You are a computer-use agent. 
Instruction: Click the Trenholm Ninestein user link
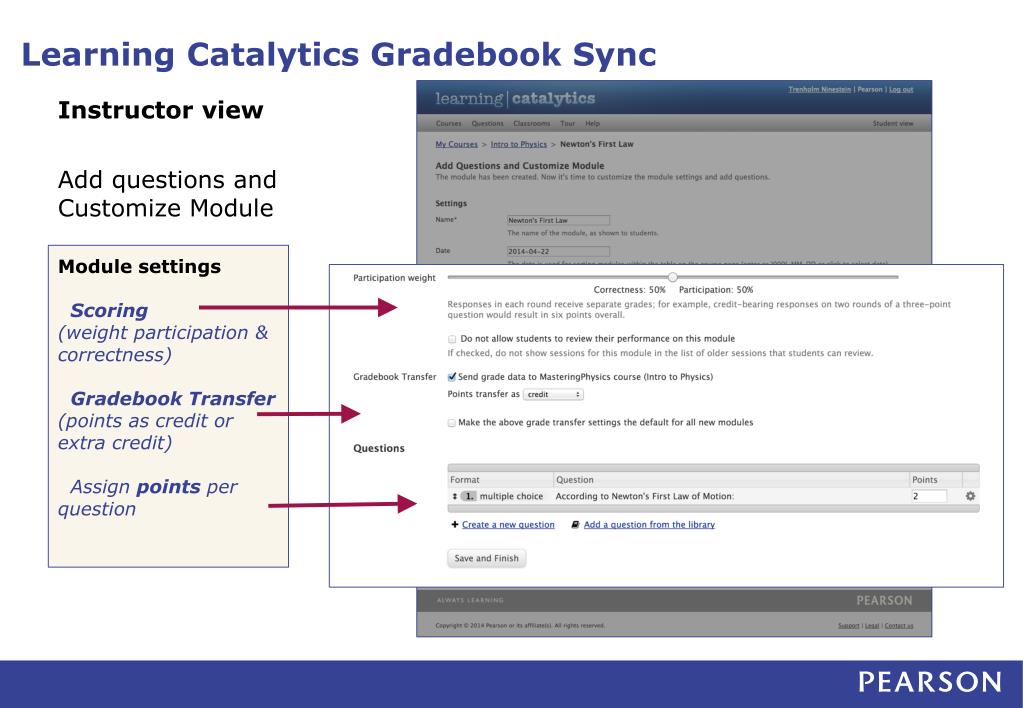(819, 89)
